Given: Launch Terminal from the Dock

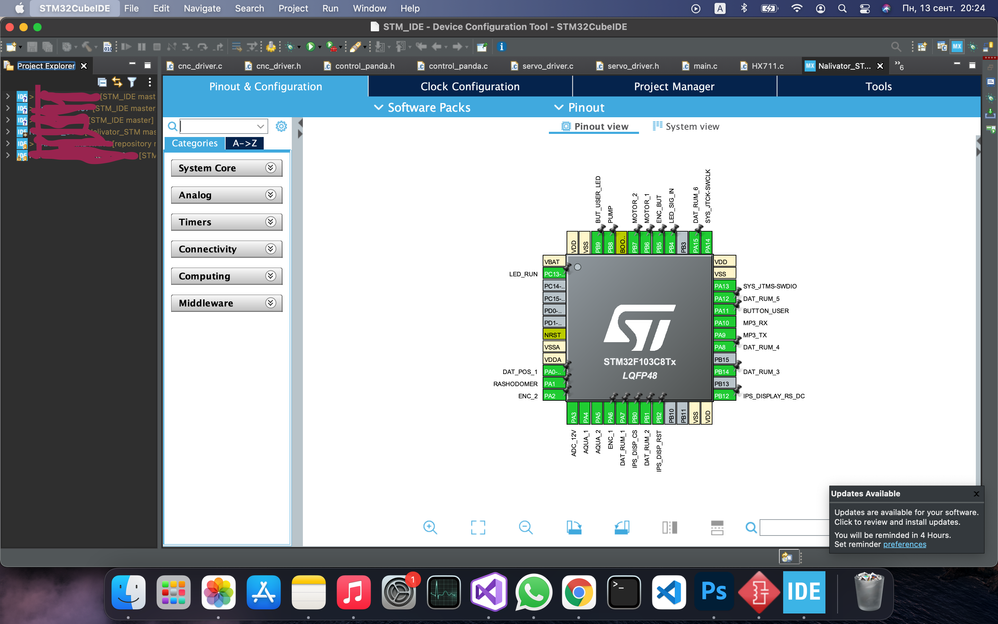Looking at the screenshot, I should pos(624,592).
